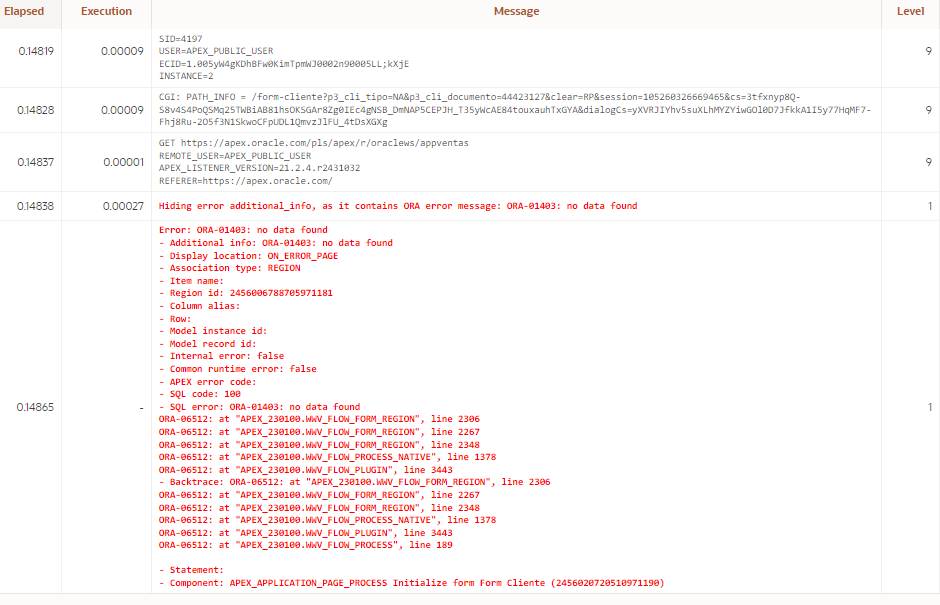The image size is (940, 605).
Task: Click 'Error: ORA-01403: no data found' line
Action: pos(243,230)
